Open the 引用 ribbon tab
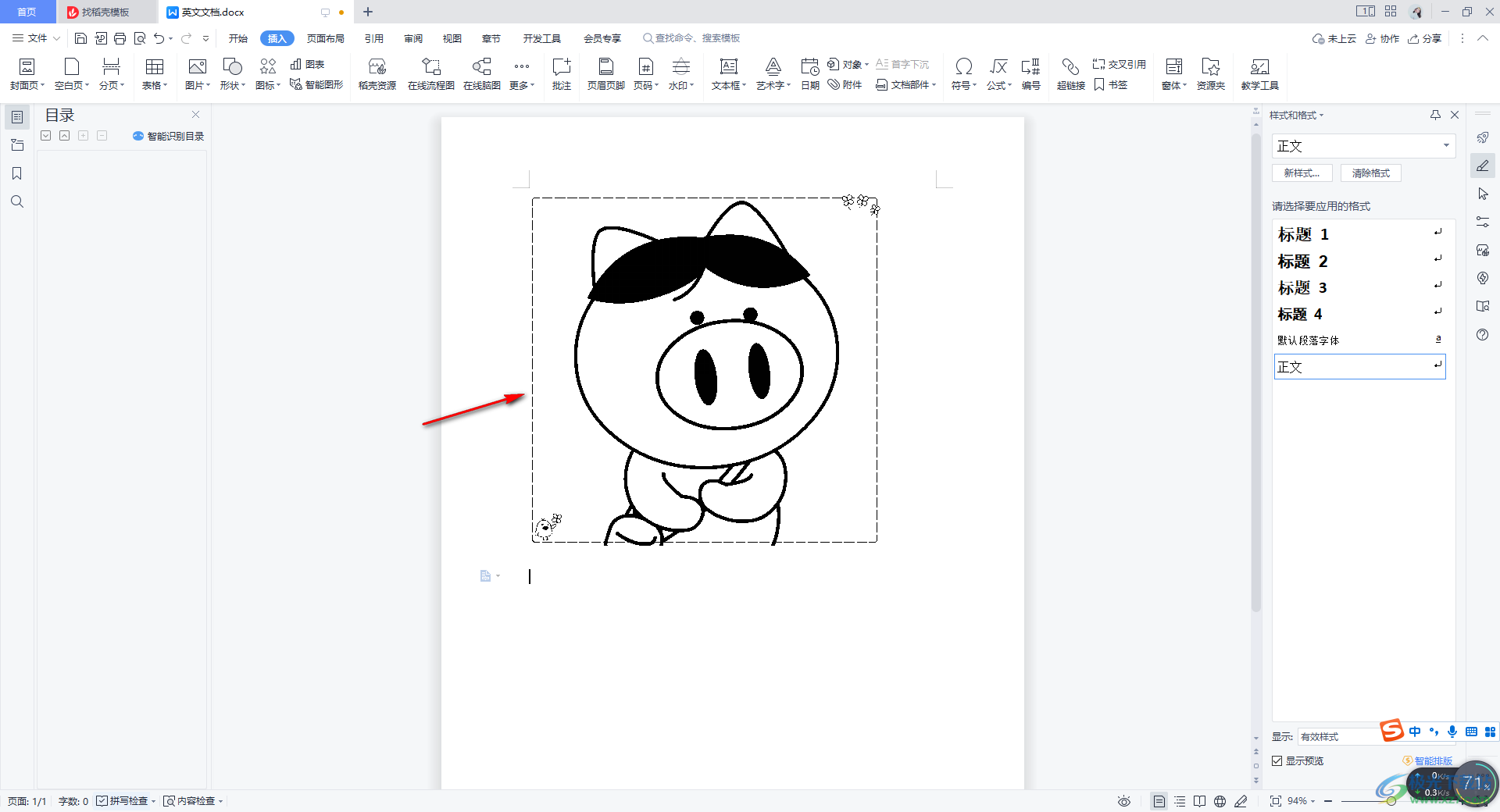This screenshot has height=812, width=1500. [x=374, y=38]
